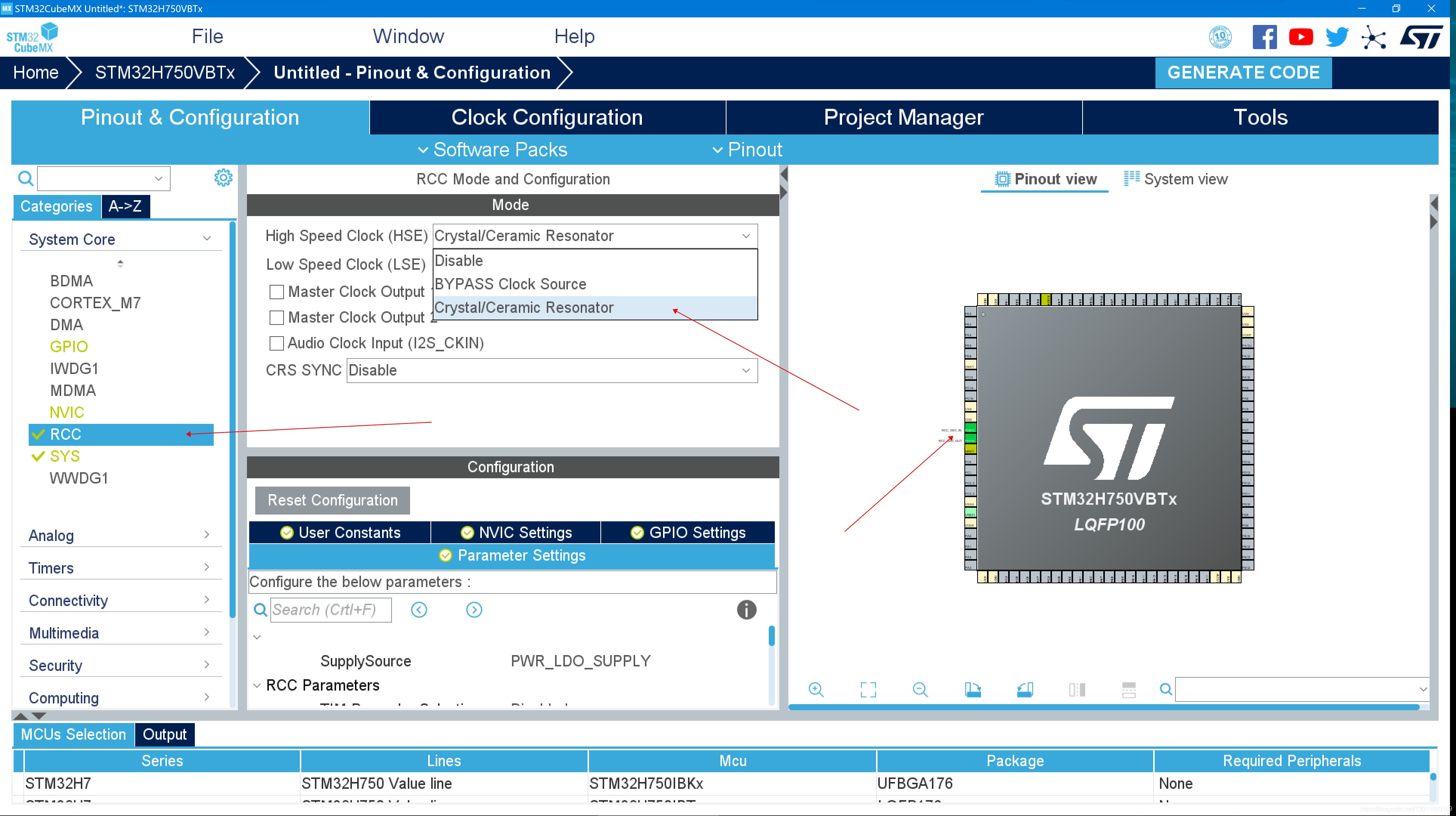Select SYS in the System Core list
The height and width of the screenshot is (816, 1456).
(65, 456)
